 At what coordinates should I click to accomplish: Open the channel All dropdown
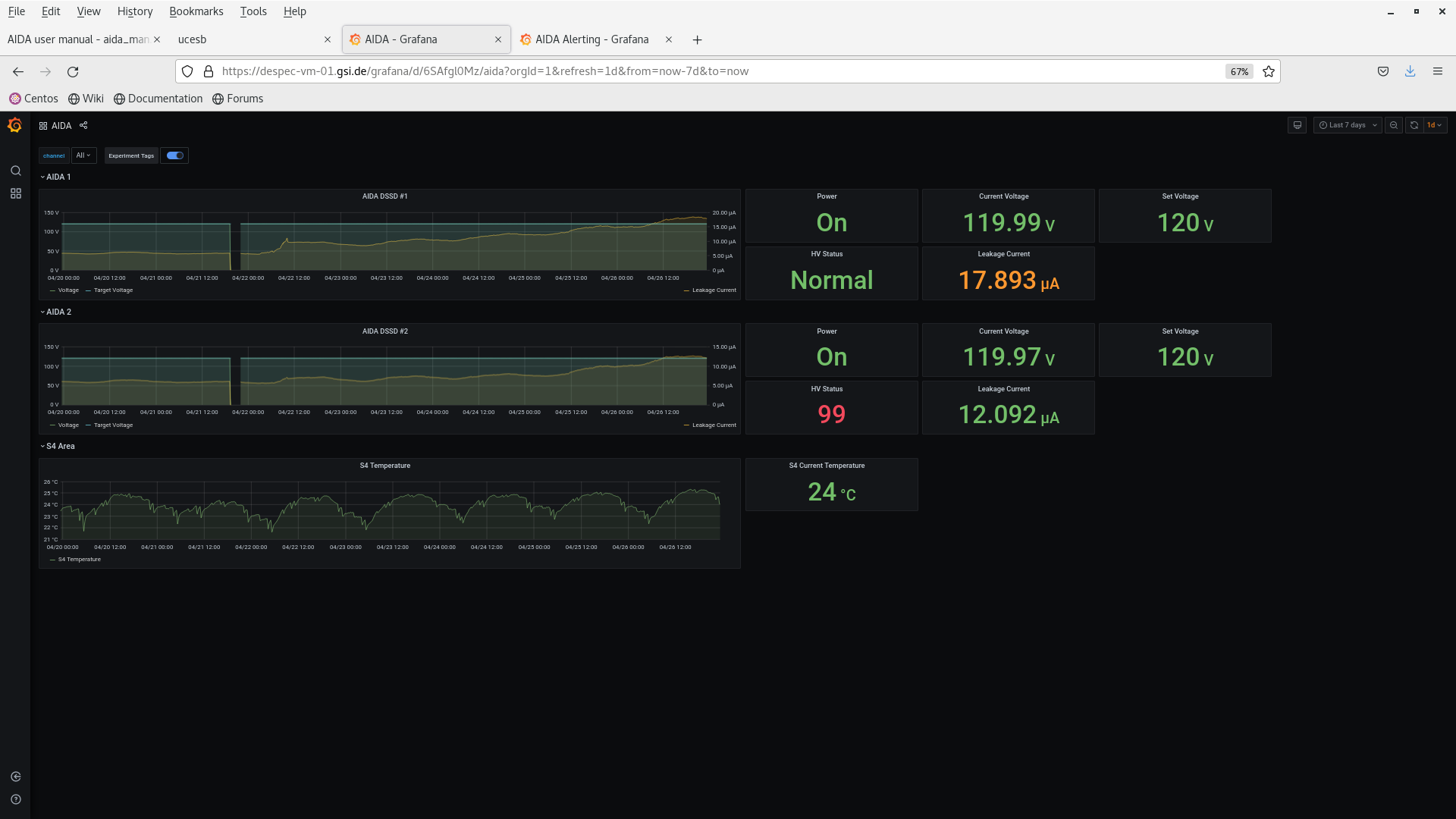83,155
